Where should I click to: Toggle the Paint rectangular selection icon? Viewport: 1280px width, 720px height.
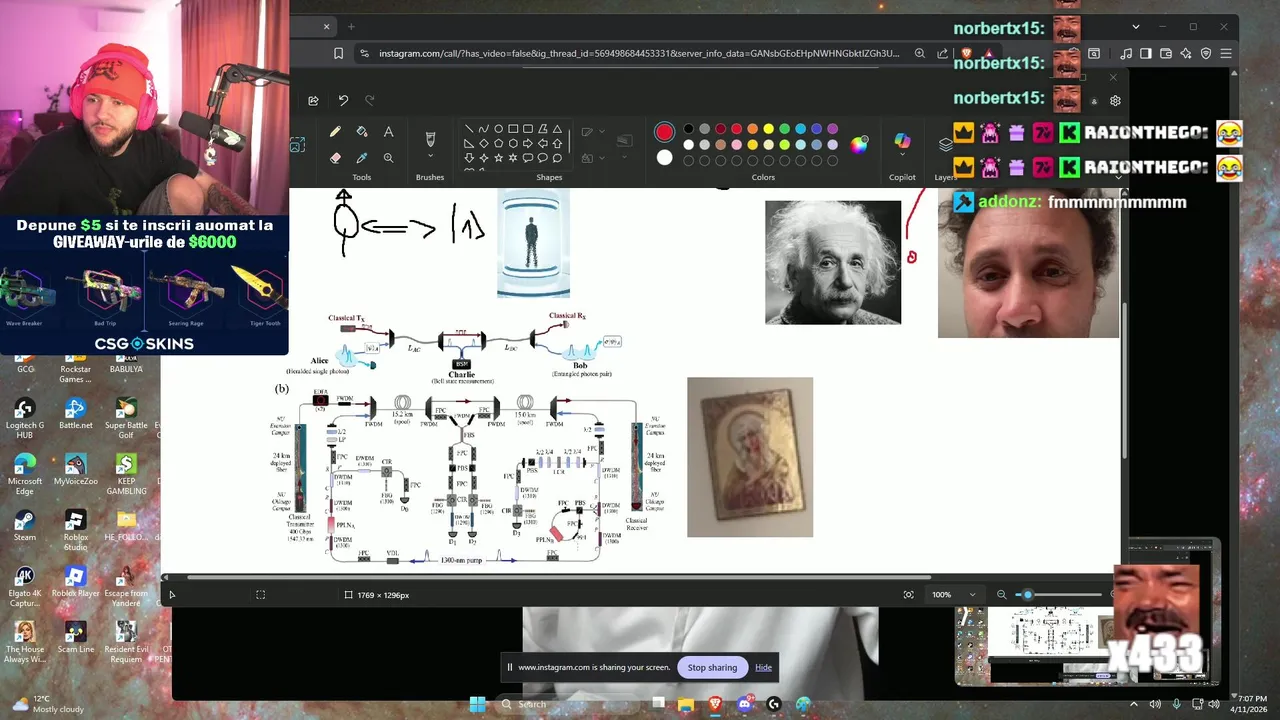click(260, 595)
